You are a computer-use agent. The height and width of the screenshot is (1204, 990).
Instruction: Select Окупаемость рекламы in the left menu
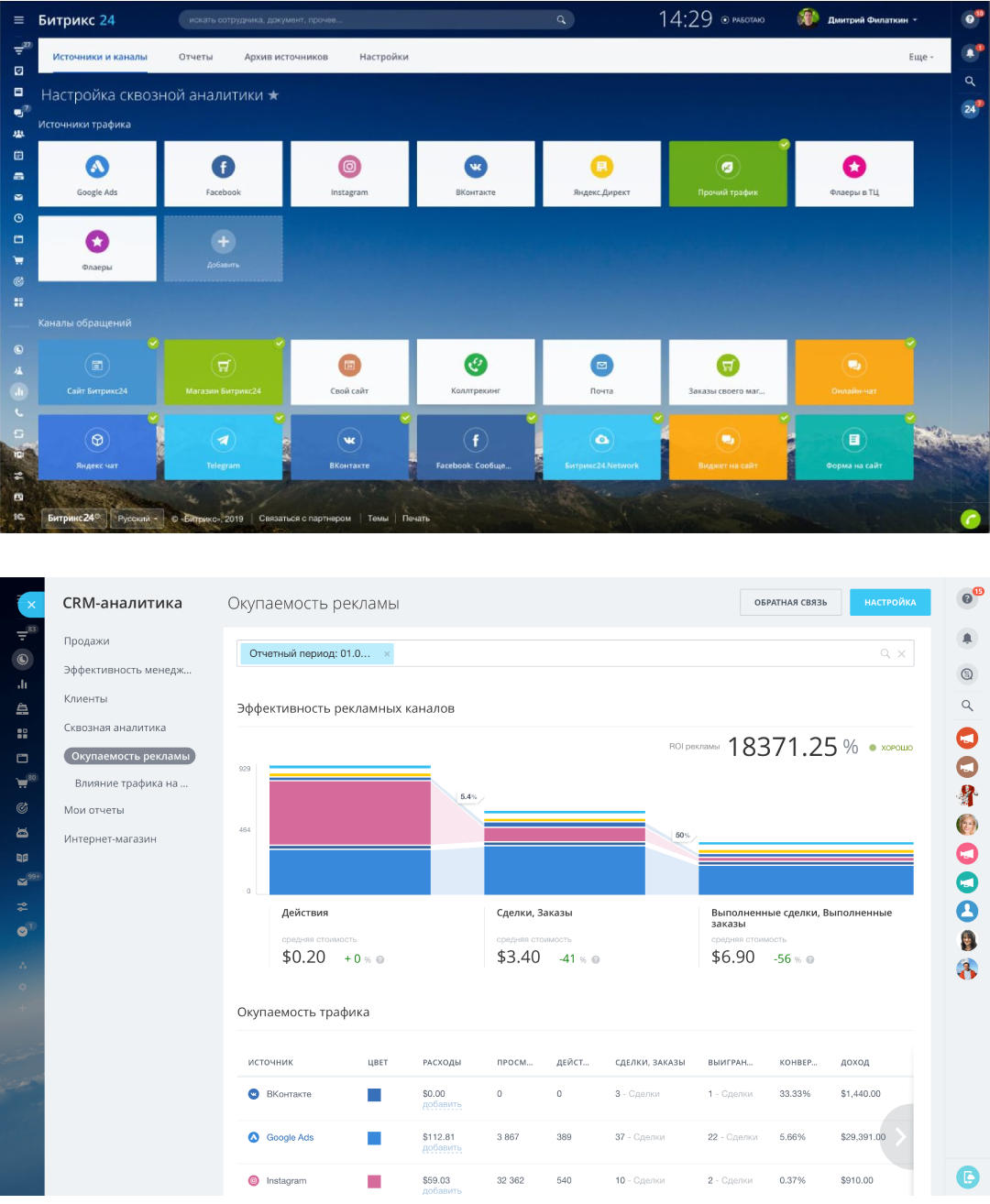pyautogui.click(x=130, y=756)
